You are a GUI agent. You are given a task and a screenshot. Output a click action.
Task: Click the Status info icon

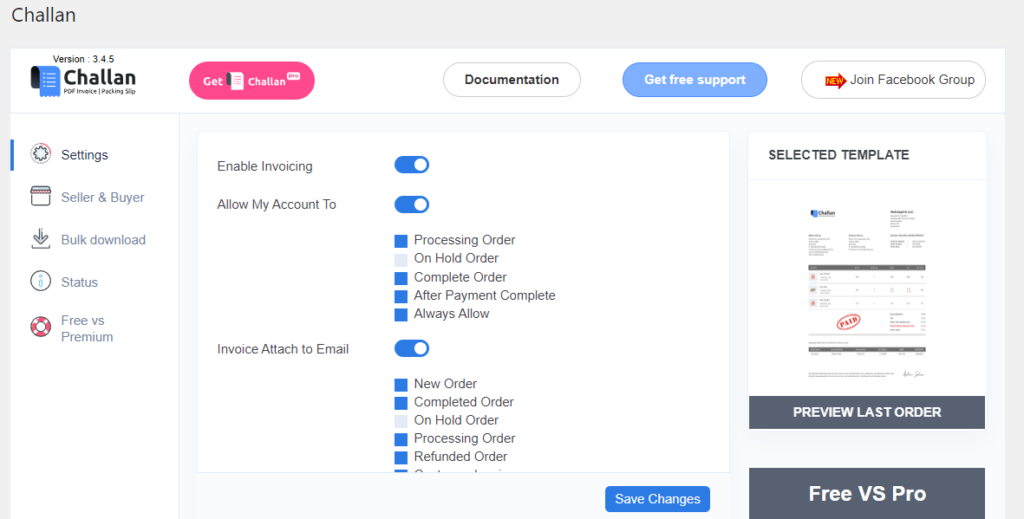click(40, 281)
